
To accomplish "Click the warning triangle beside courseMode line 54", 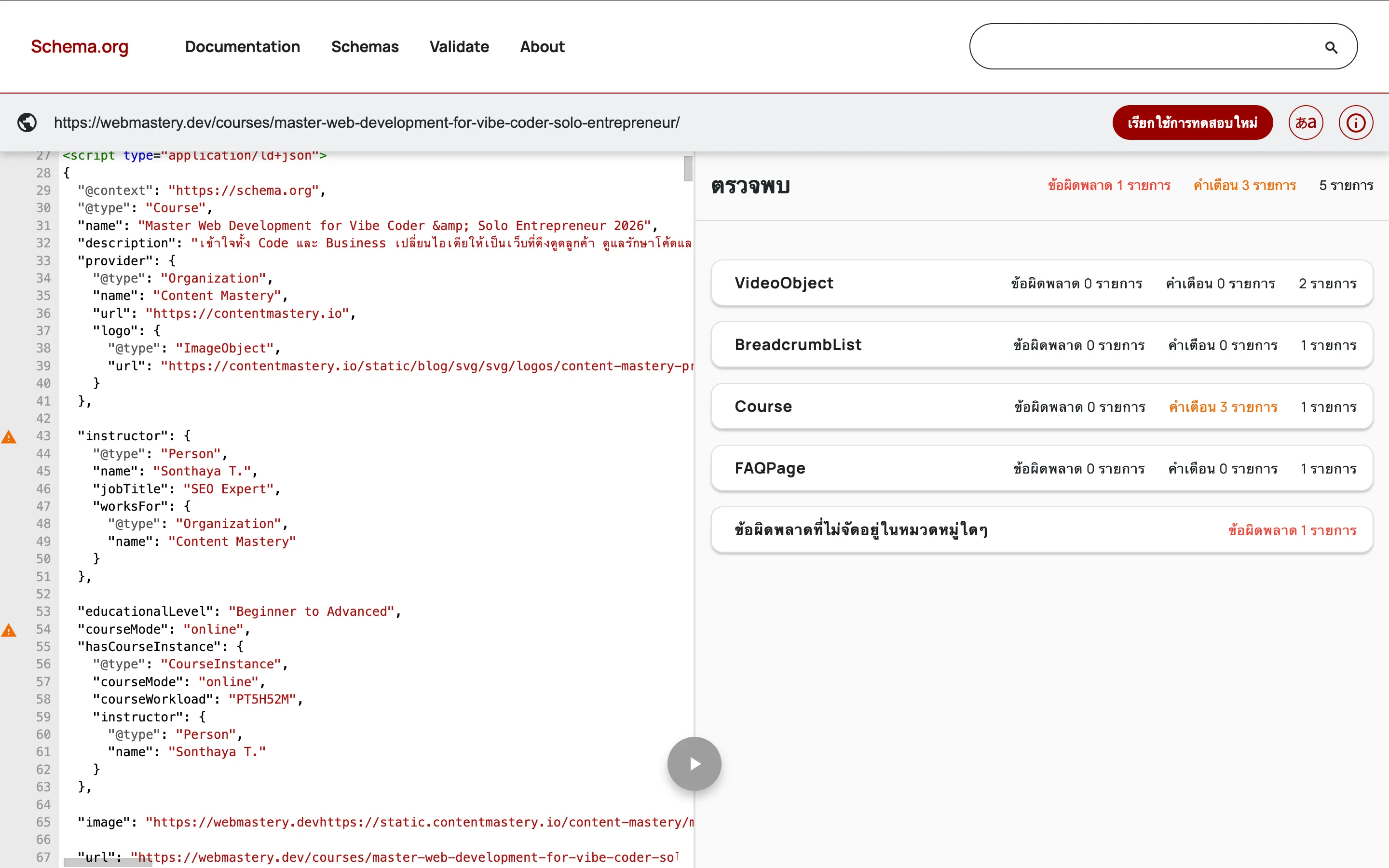I will tap(9, 630).
